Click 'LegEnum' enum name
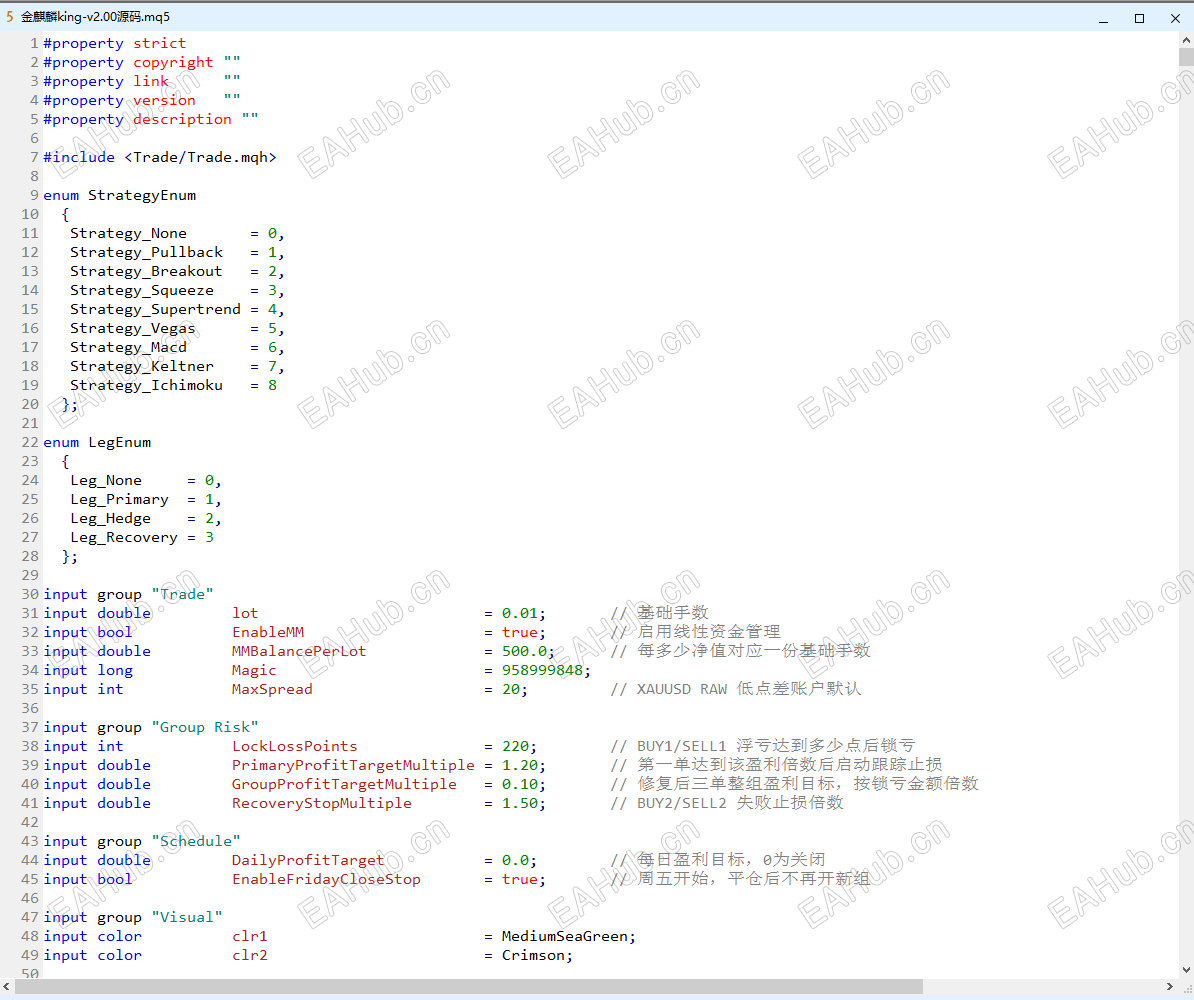Viewport: 1194px width, 1000px height. (120, 442)
